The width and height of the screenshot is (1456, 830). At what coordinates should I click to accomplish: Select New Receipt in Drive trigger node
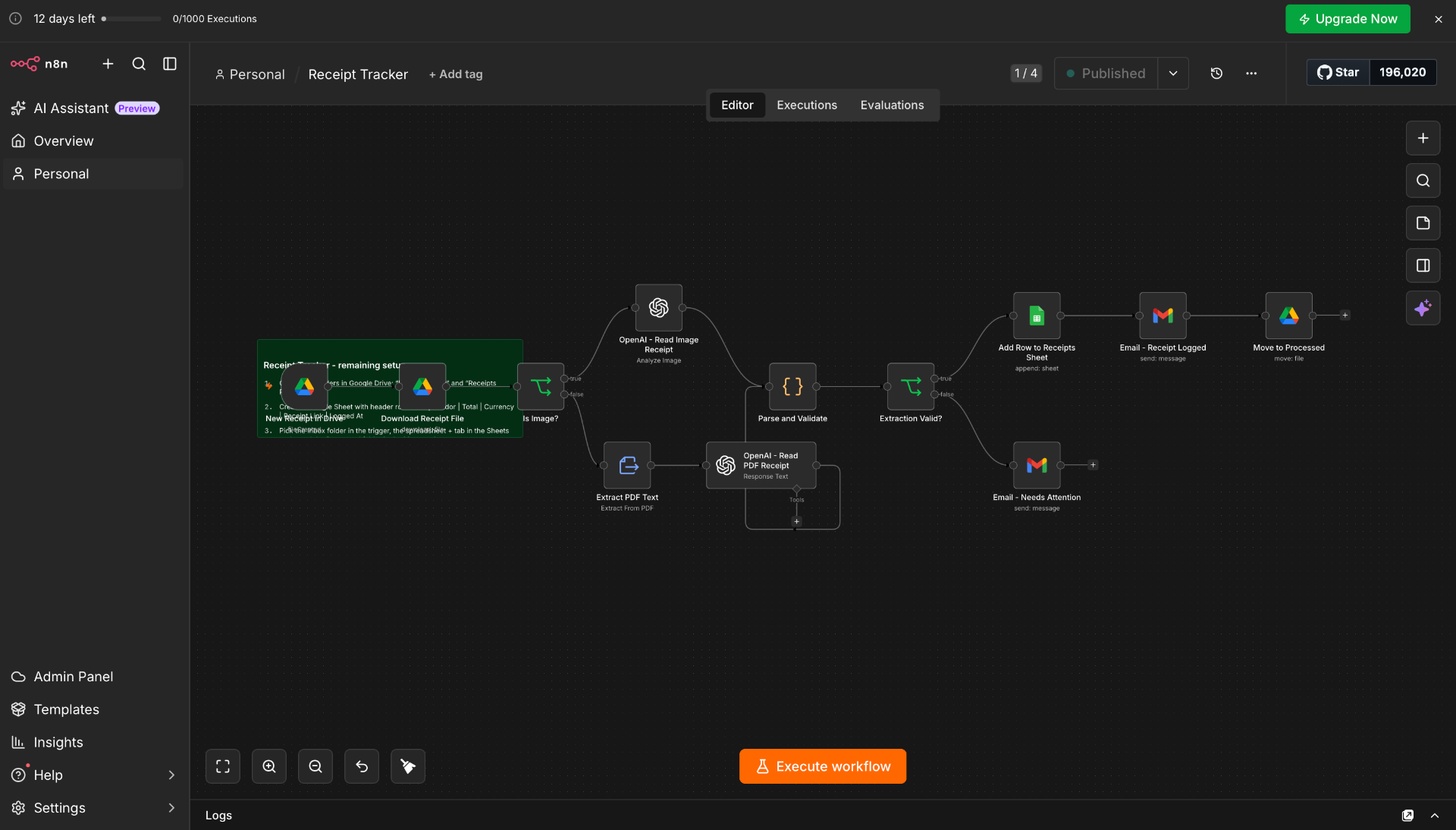coord(304,387)
